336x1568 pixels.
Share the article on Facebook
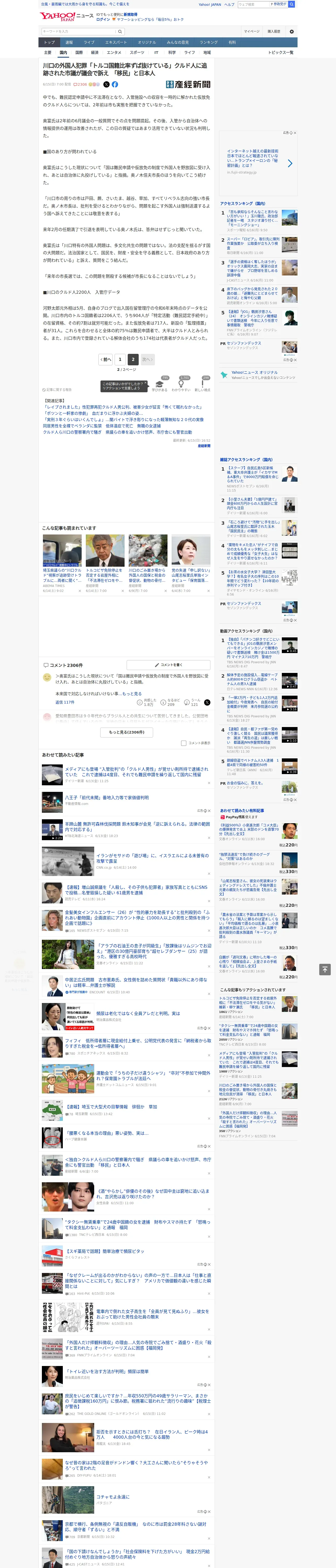point(115,85)
